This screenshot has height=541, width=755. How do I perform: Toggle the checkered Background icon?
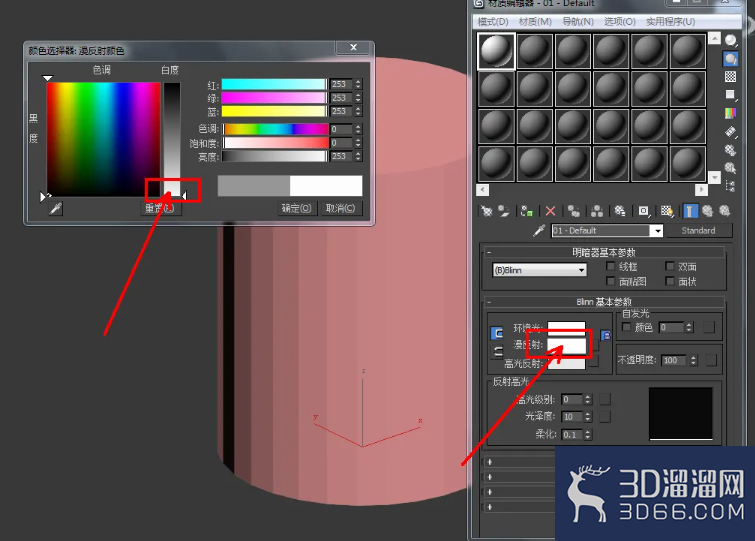click(x=731, y=77)
